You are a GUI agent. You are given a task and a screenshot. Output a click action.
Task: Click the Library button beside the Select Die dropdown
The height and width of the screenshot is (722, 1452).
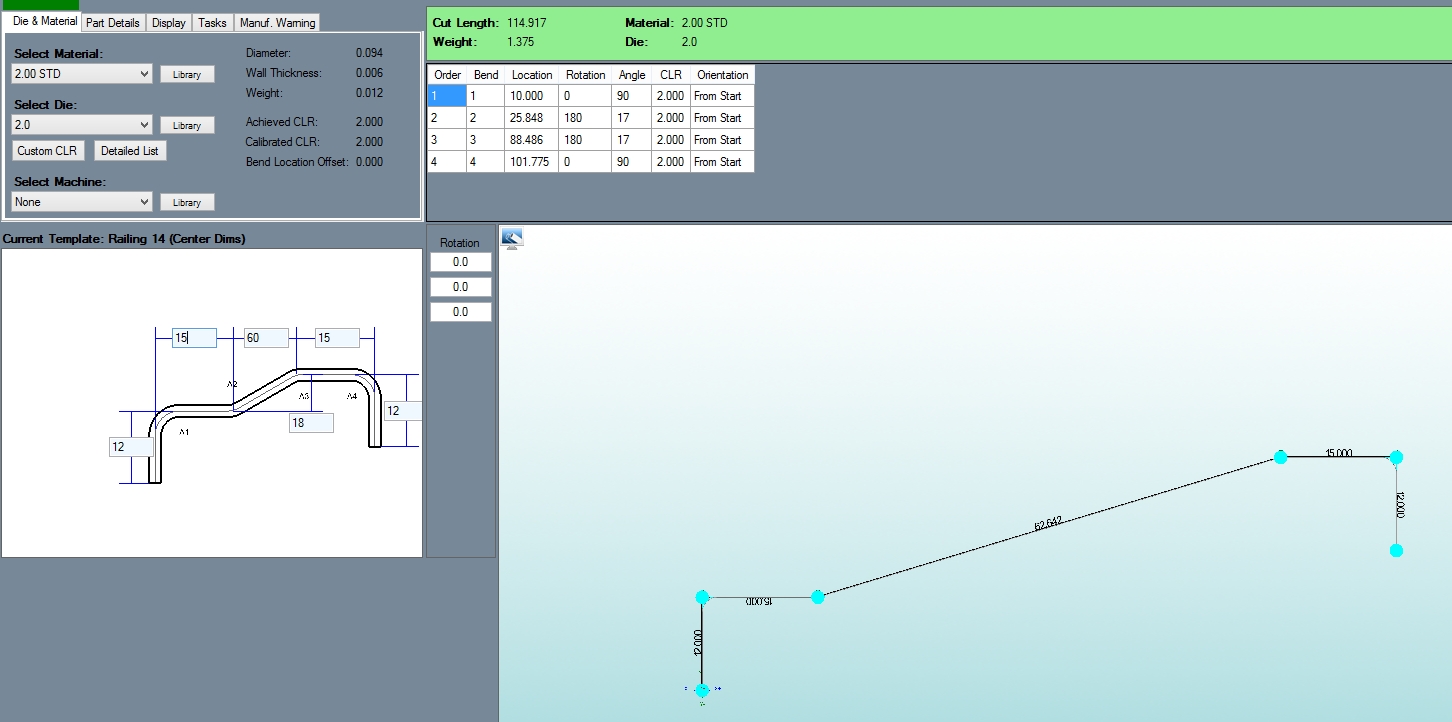coord(187,125)
